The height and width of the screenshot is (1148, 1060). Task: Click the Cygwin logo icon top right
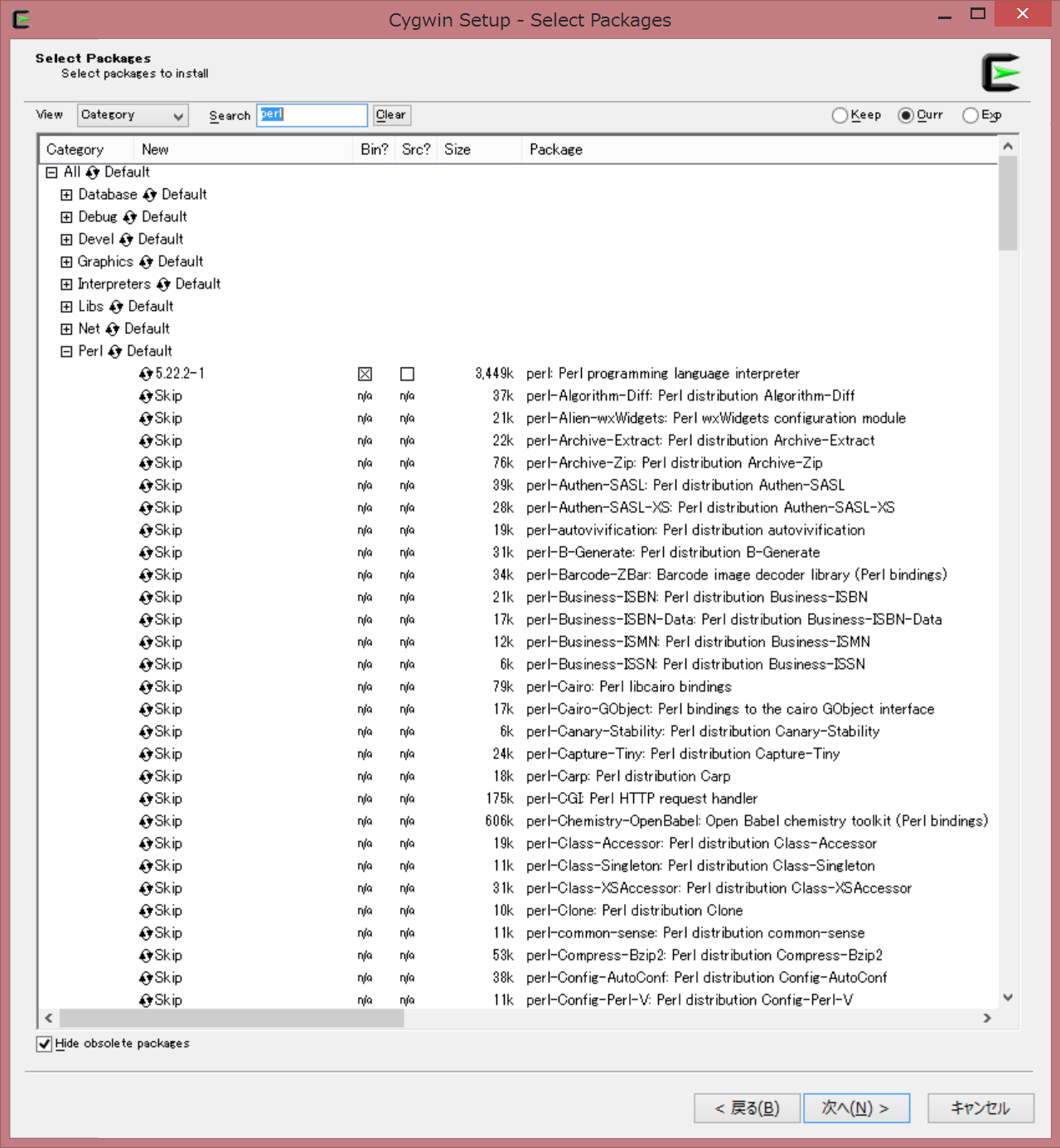(x=1000, y=70)
